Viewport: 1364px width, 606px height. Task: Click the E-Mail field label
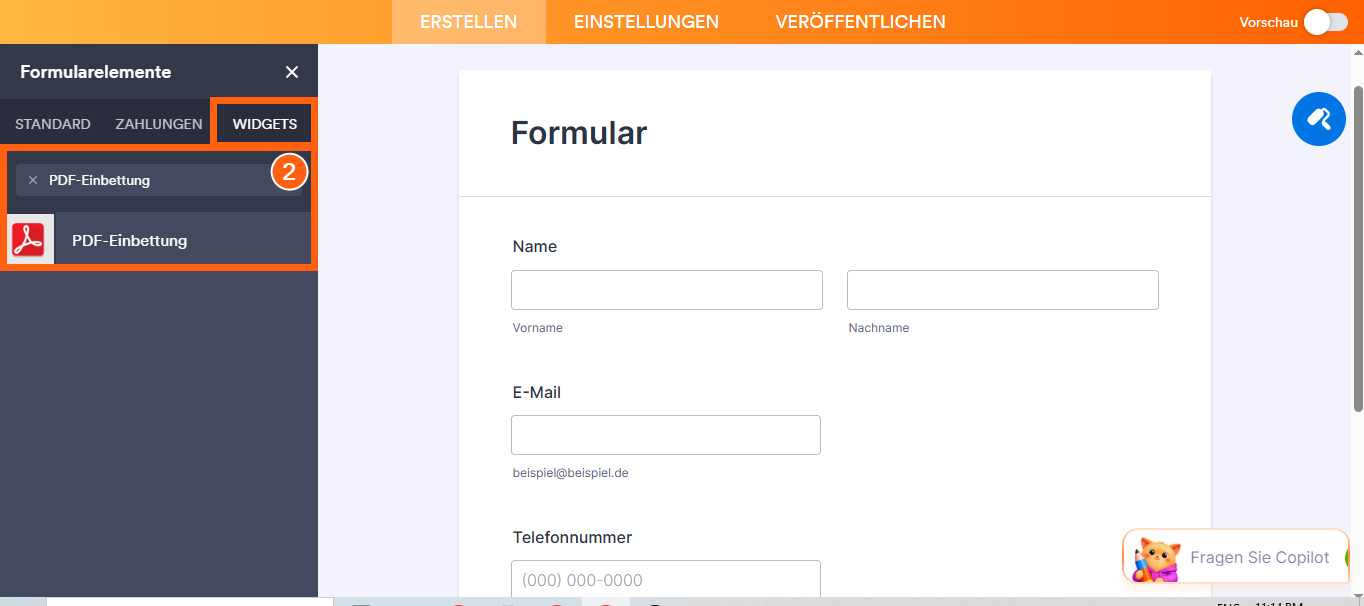click(537, 392)
